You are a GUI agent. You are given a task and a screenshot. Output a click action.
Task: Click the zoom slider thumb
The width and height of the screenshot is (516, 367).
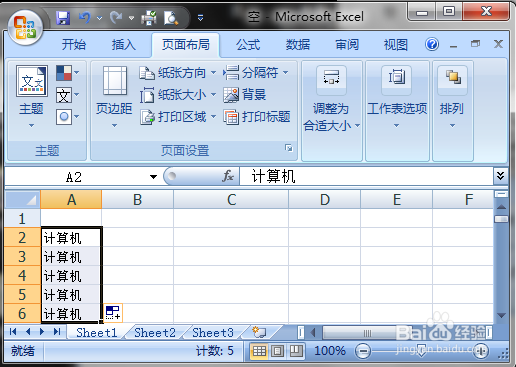[421, 351]
